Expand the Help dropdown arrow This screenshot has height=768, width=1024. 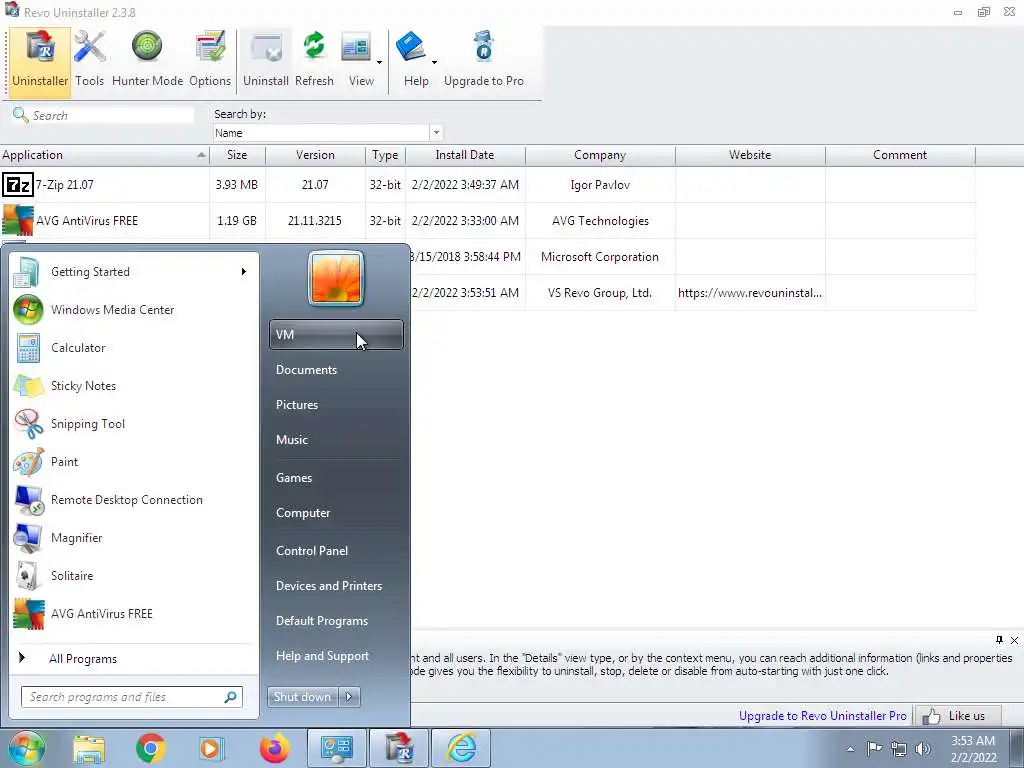click(434, 63)
